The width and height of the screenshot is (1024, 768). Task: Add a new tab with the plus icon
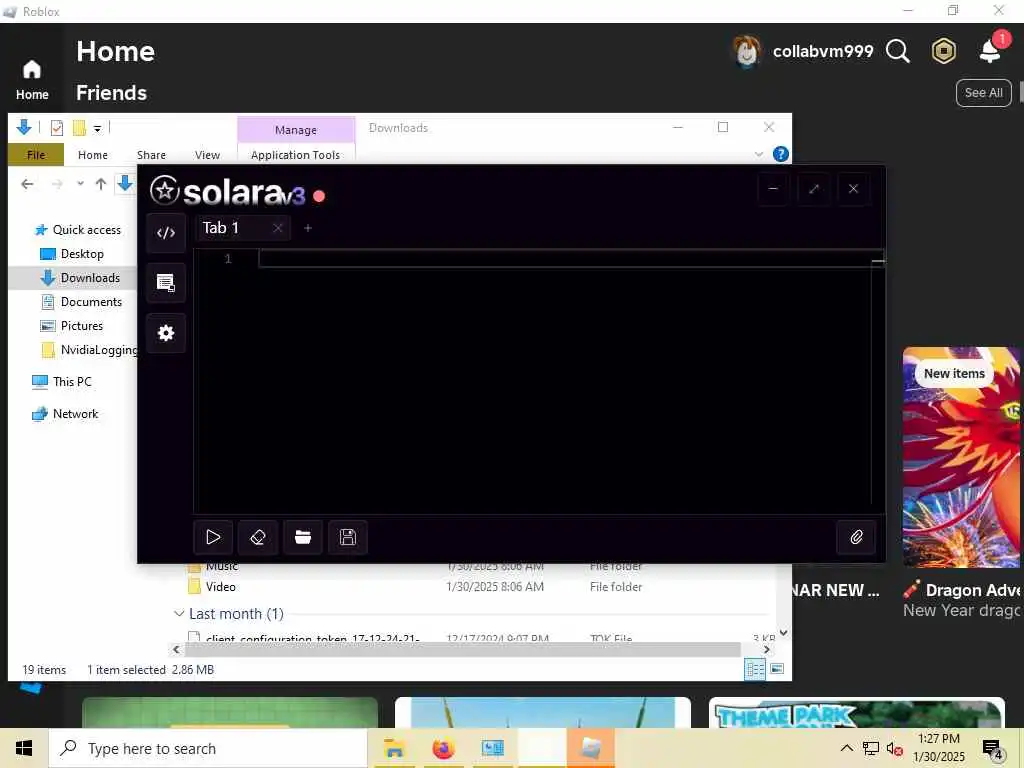308,228
